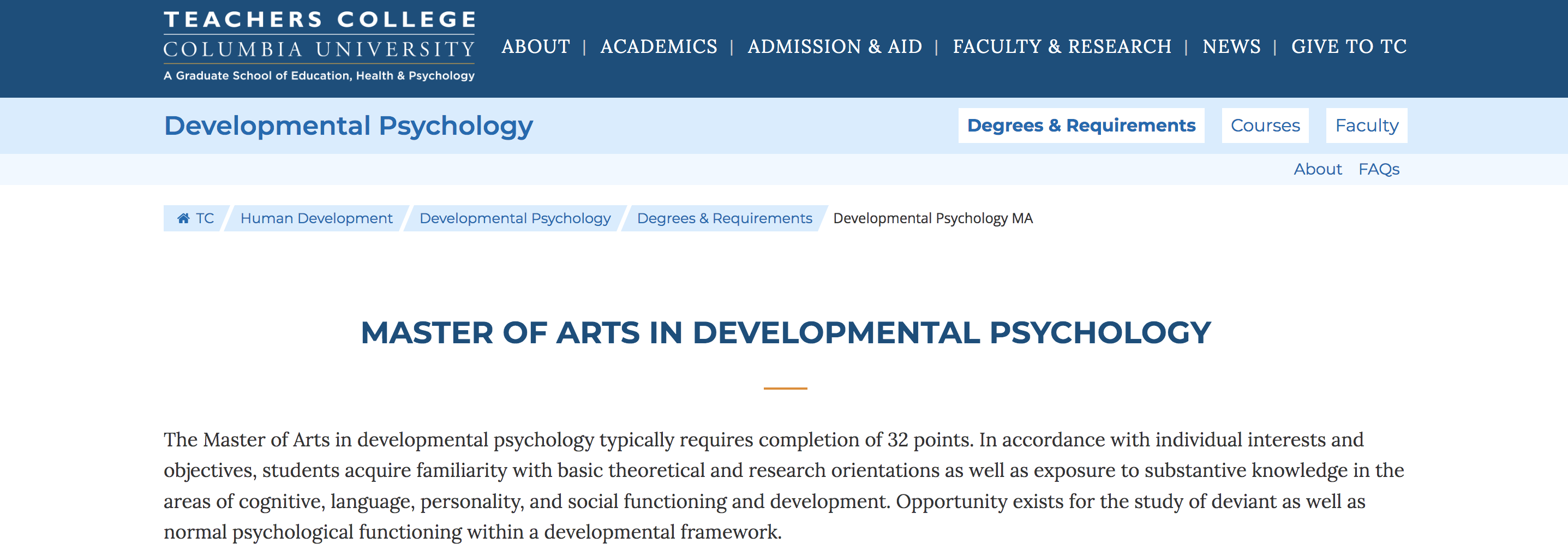
Task: Open the About sub-navigation link
Action: pos(1317,169)
